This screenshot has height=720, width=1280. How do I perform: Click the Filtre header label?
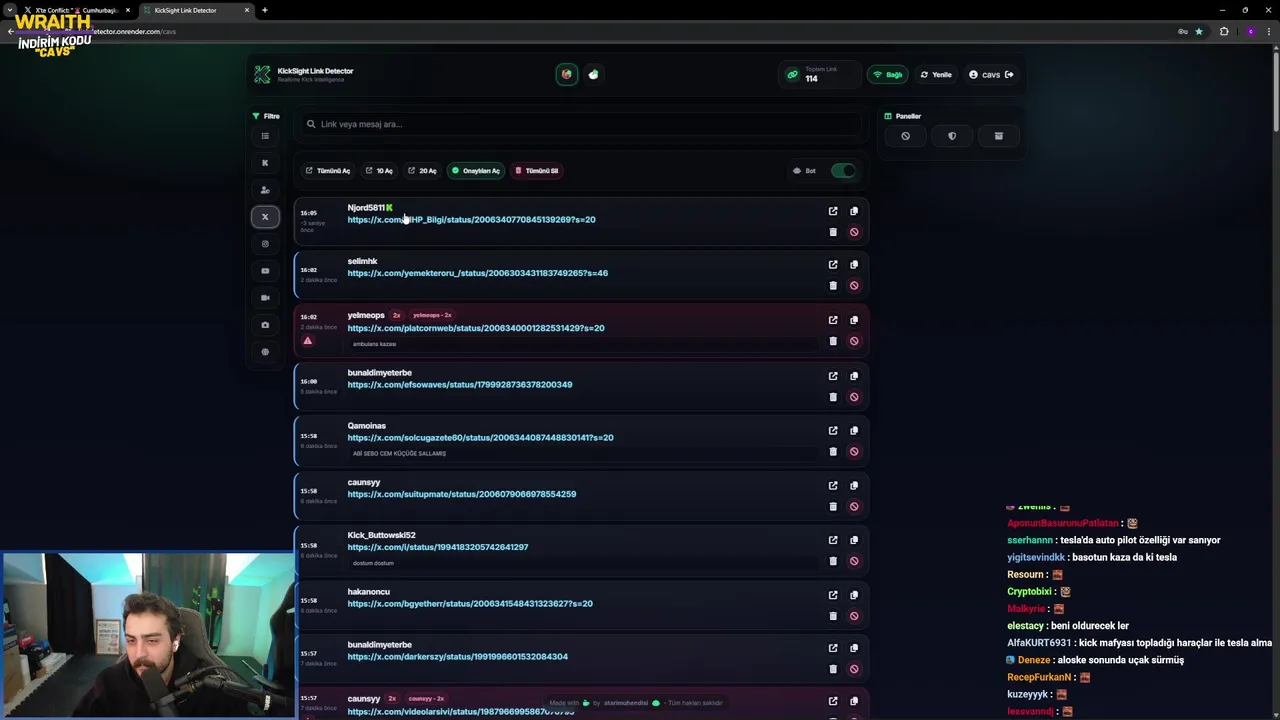point(266,116)
